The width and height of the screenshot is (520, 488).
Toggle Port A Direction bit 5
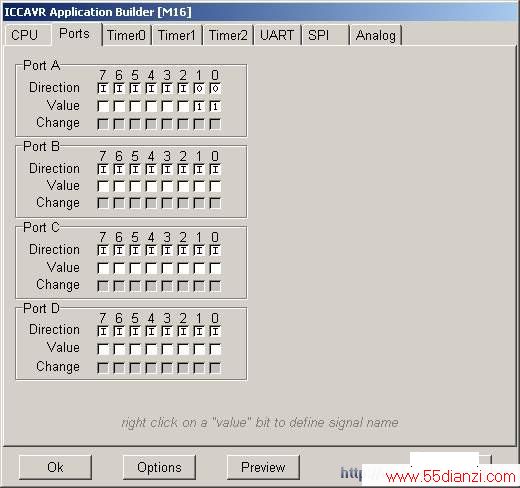point(135,89)
